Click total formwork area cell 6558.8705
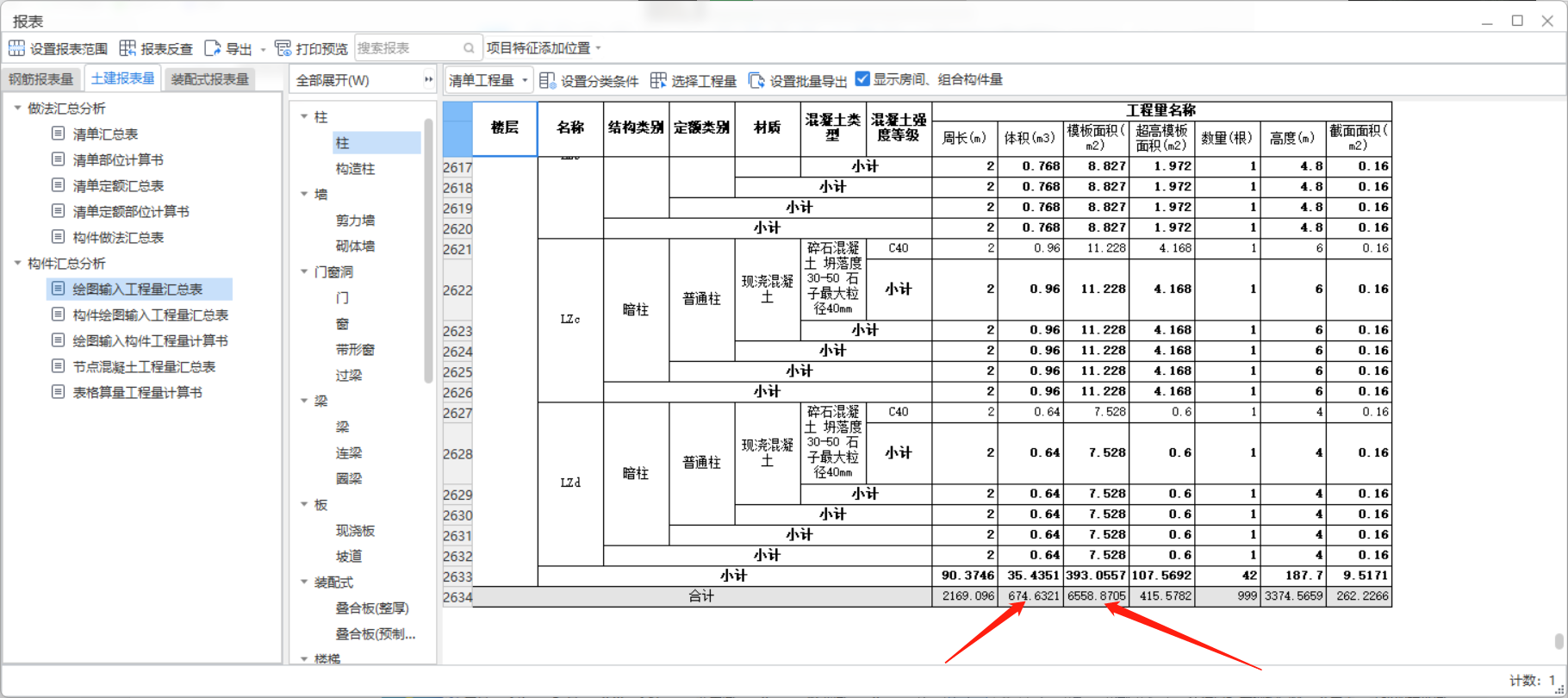Screen dimensions: 1568x698 (x=1096, y=596)
